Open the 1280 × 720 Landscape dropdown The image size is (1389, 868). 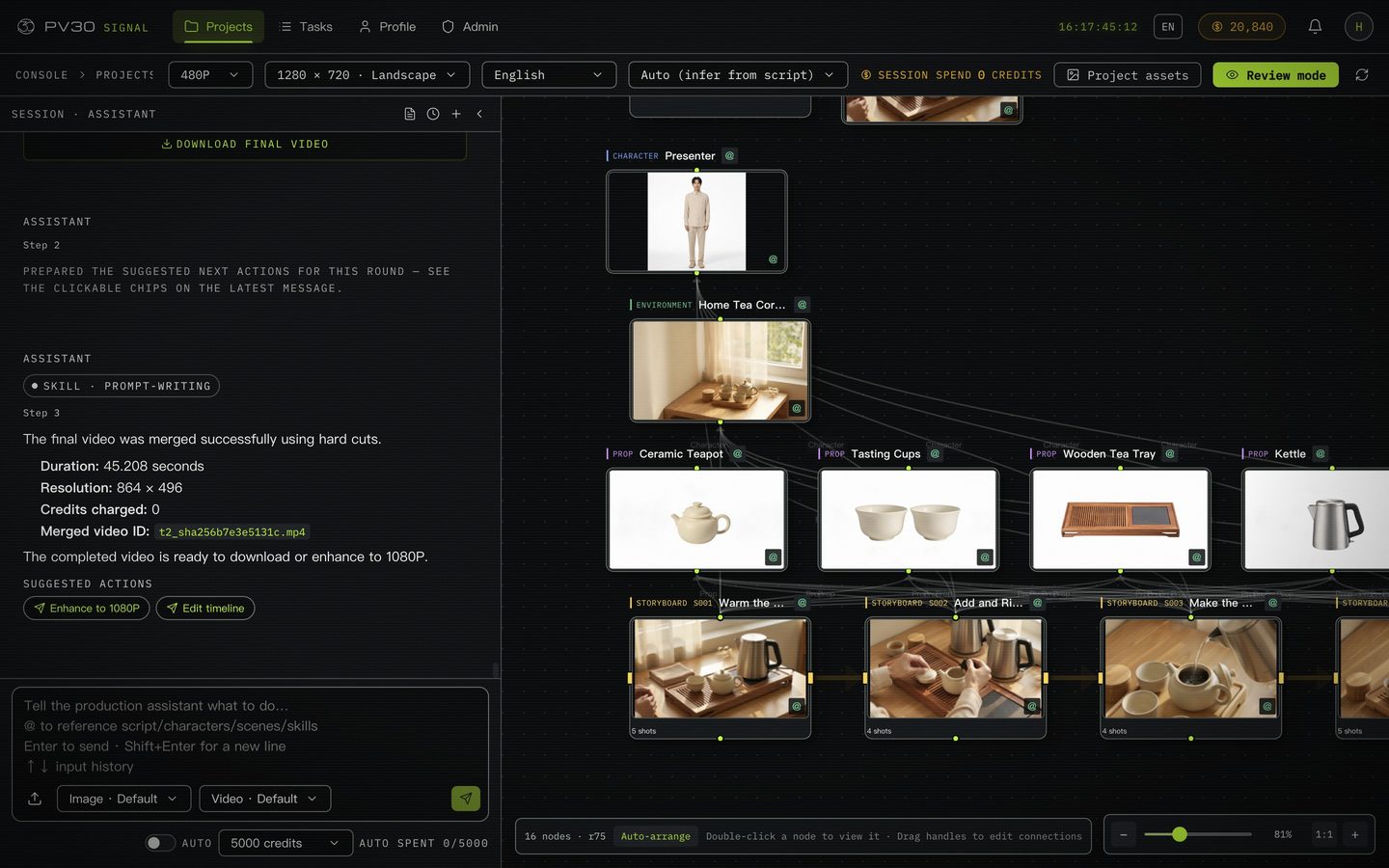(x=368, y=75)
